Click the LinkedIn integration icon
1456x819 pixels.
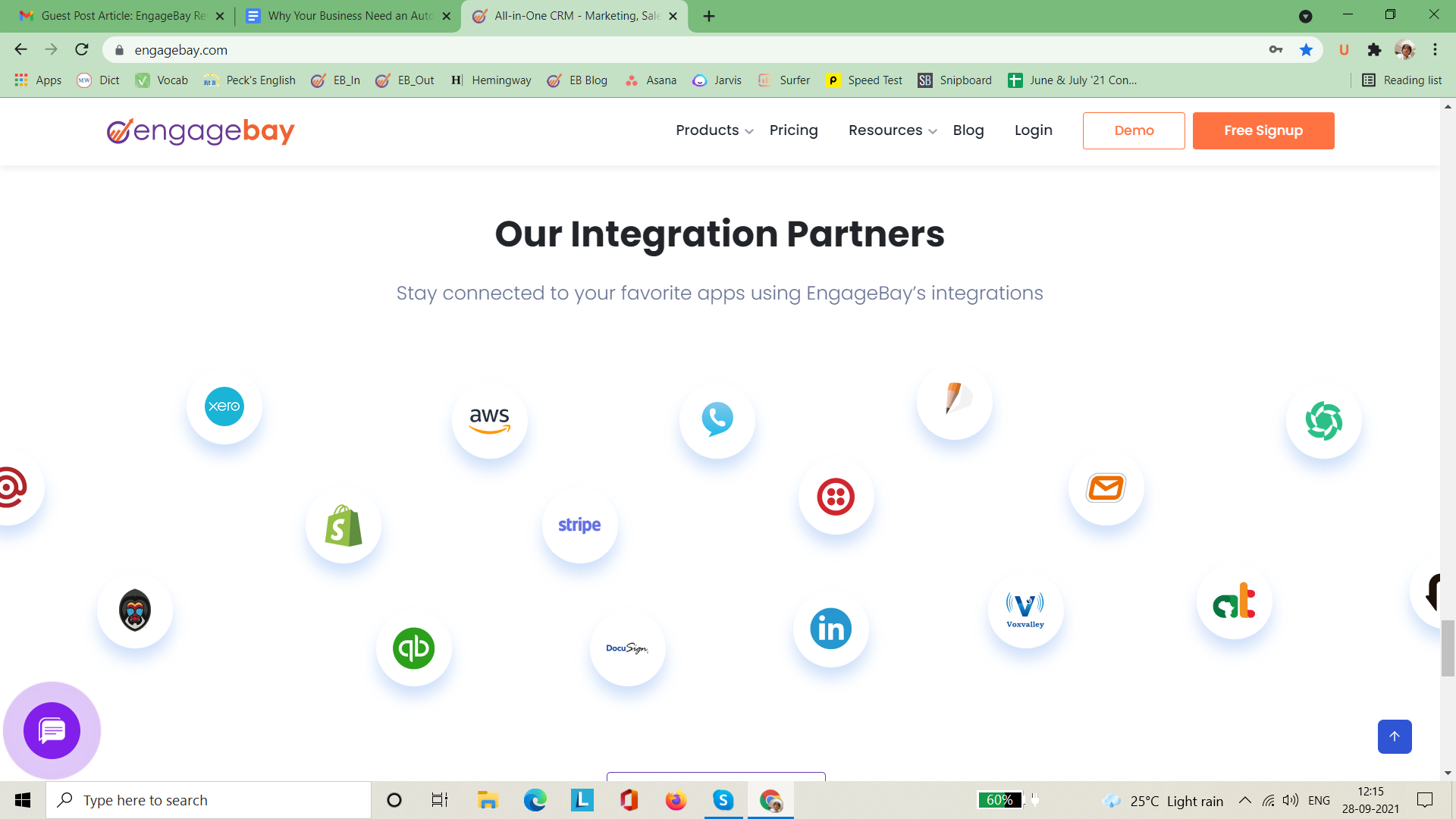pos(831,629)
